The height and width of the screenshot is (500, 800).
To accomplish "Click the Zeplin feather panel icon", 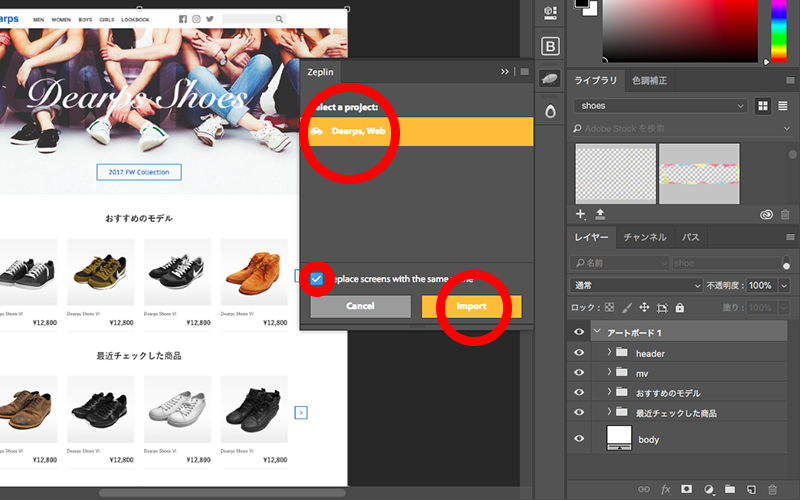I will (549, 78).
